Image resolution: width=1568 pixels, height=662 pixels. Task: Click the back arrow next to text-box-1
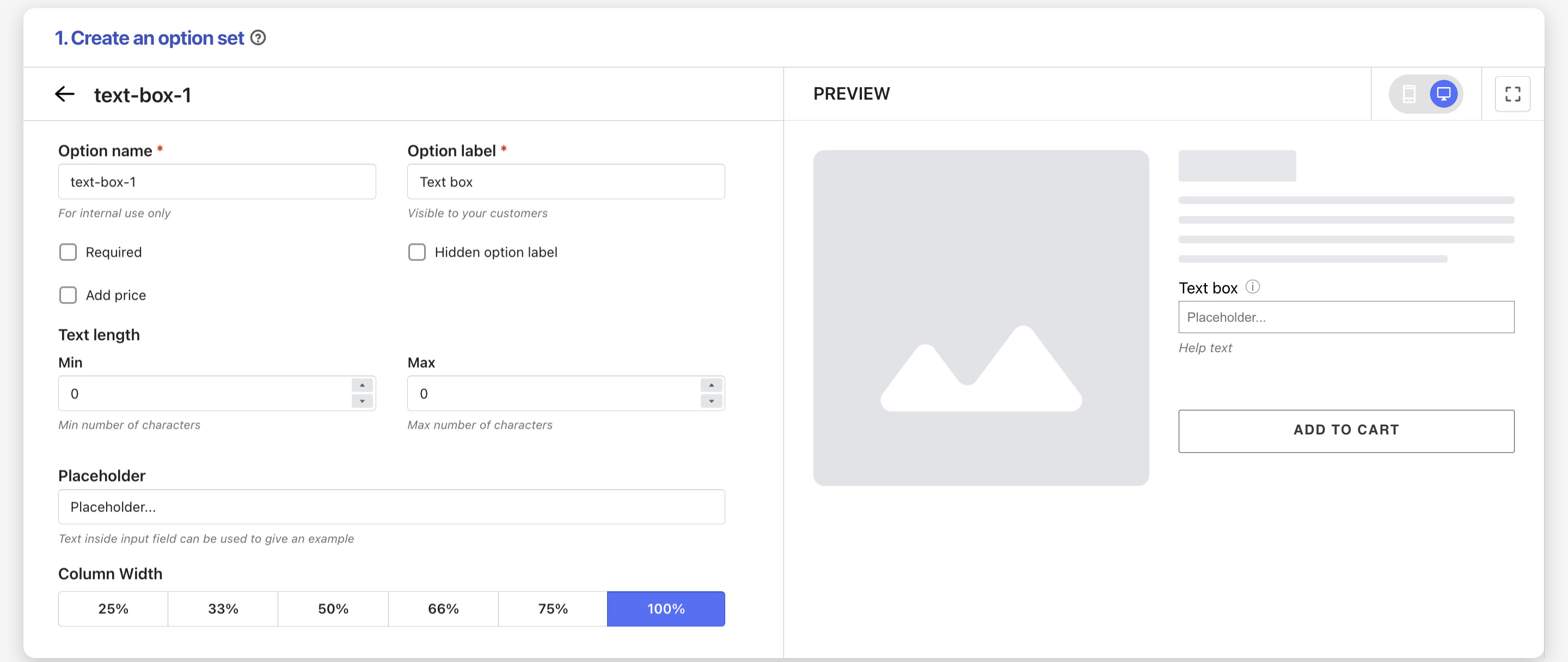click(65, 94)
